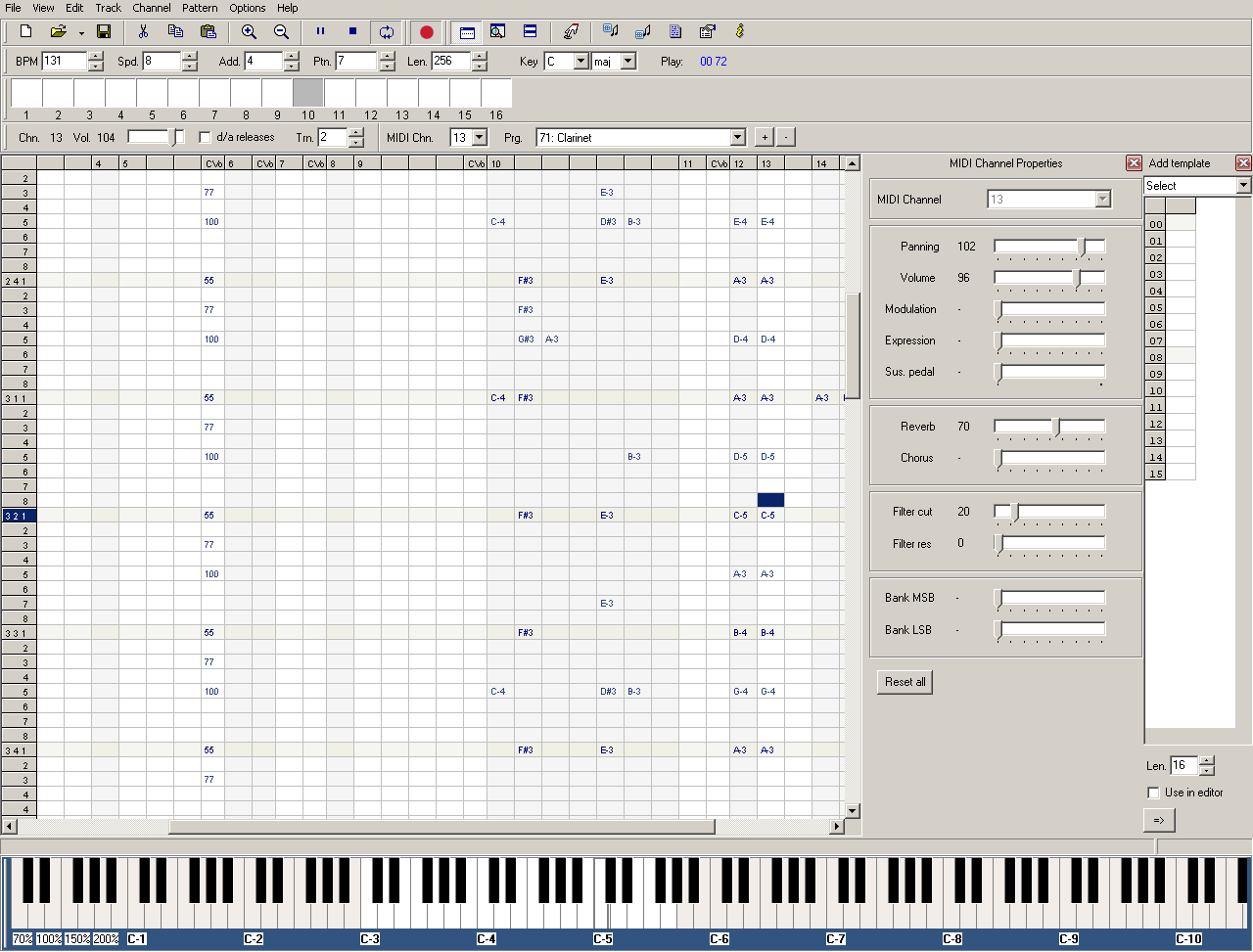Viewport: 1253px width, 952px height.
Task: Open the MIDI Chn. dropdown in channel bar
Action: (480, 138)
